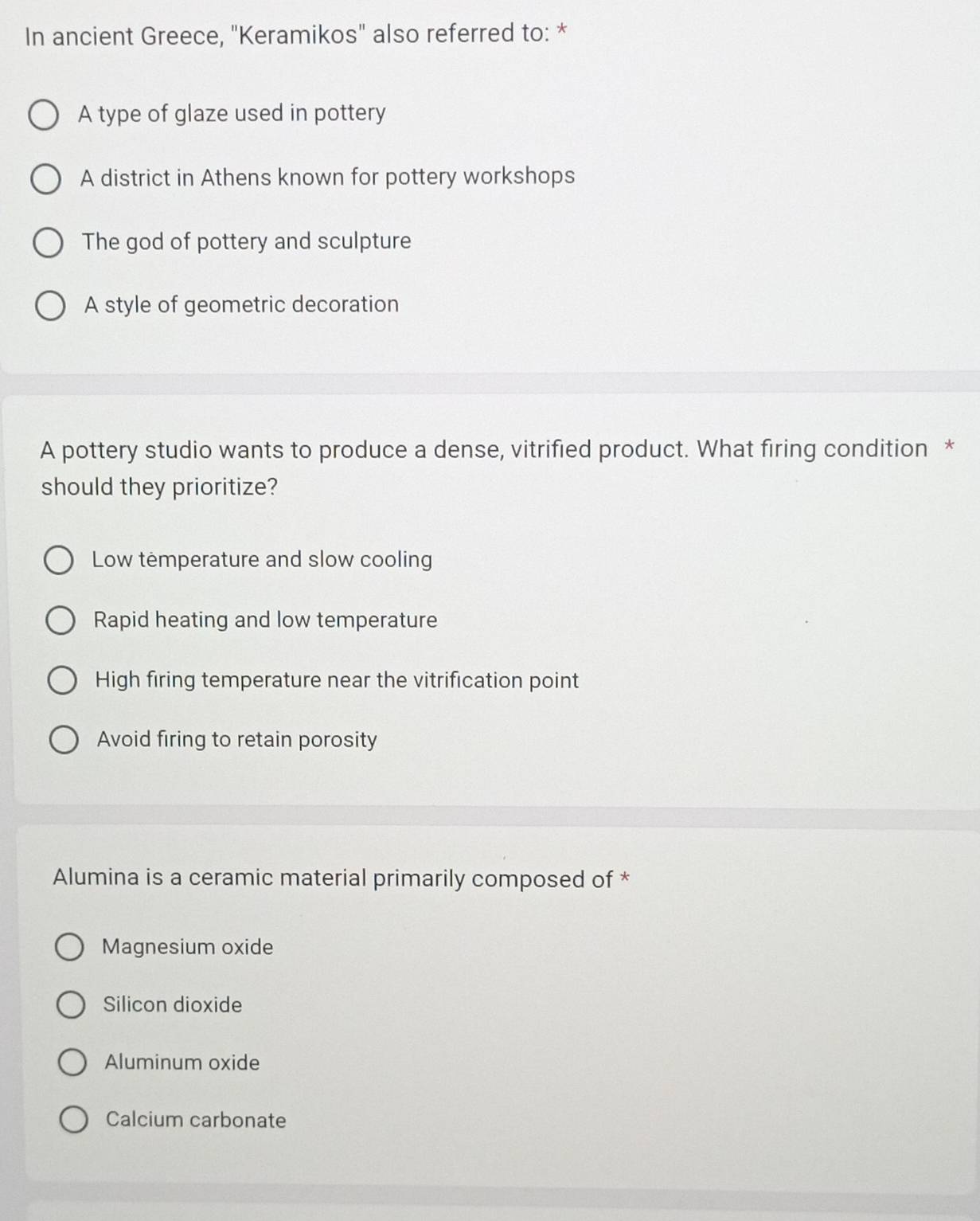Click the "Aluminum oxide" label text

coord(182,1063)
